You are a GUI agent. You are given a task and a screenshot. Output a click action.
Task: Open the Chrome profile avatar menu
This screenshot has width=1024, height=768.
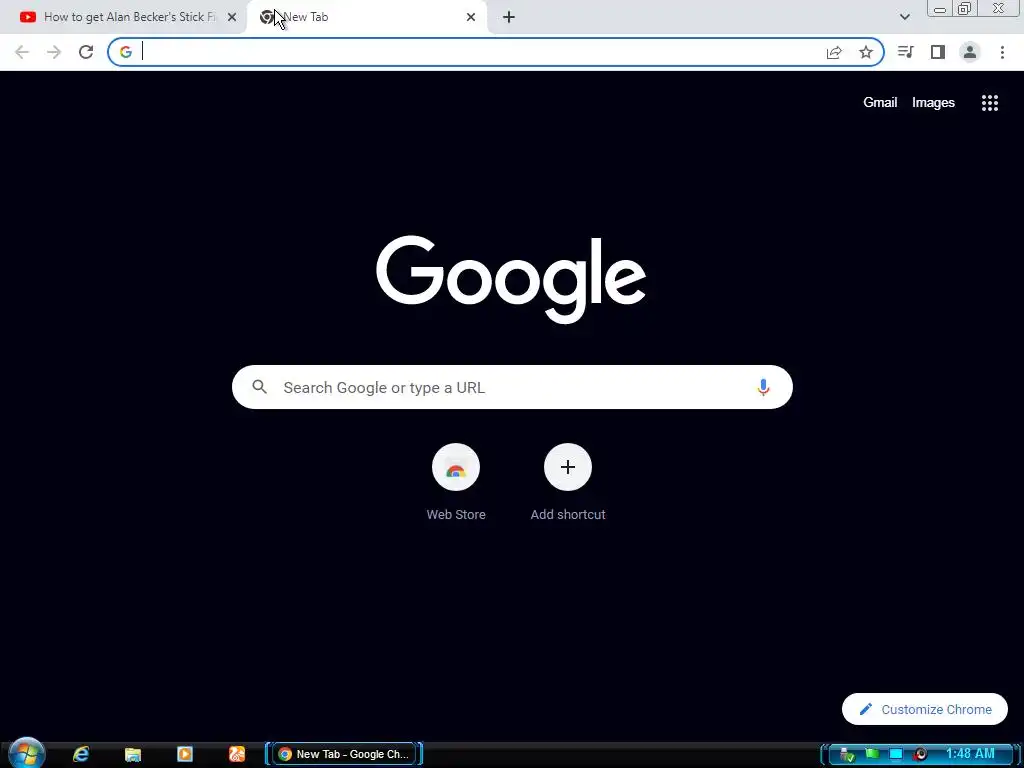(970, 52)
